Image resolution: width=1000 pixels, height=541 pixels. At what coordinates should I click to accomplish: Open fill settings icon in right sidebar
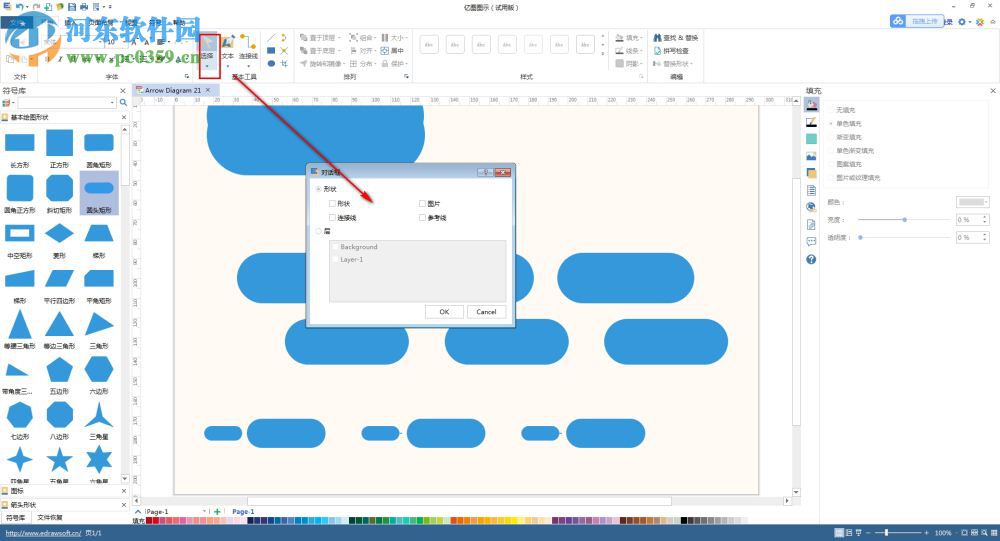pos(811,105)
